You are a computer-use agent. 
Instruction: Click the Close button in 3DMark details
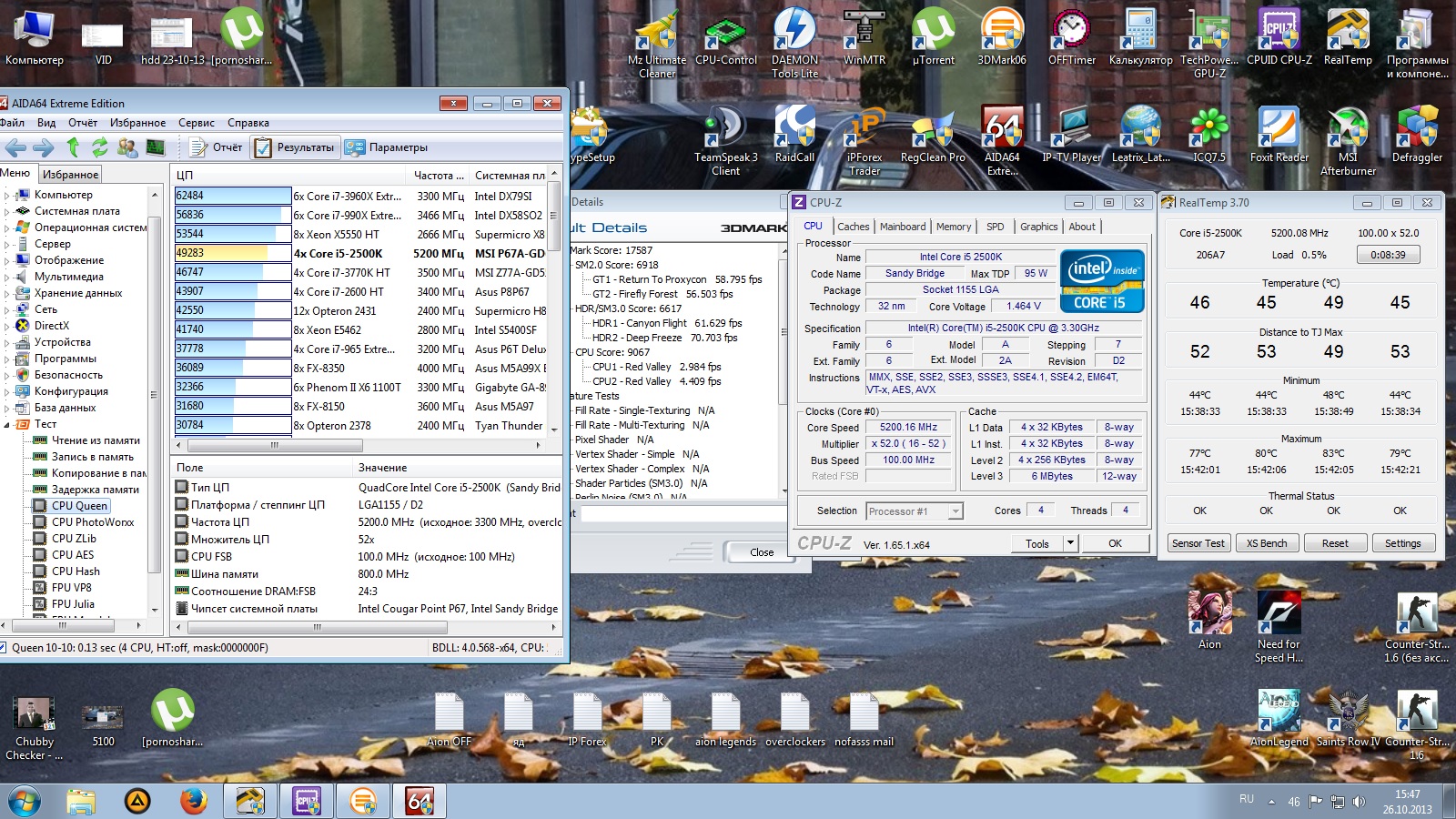[762, 552]
